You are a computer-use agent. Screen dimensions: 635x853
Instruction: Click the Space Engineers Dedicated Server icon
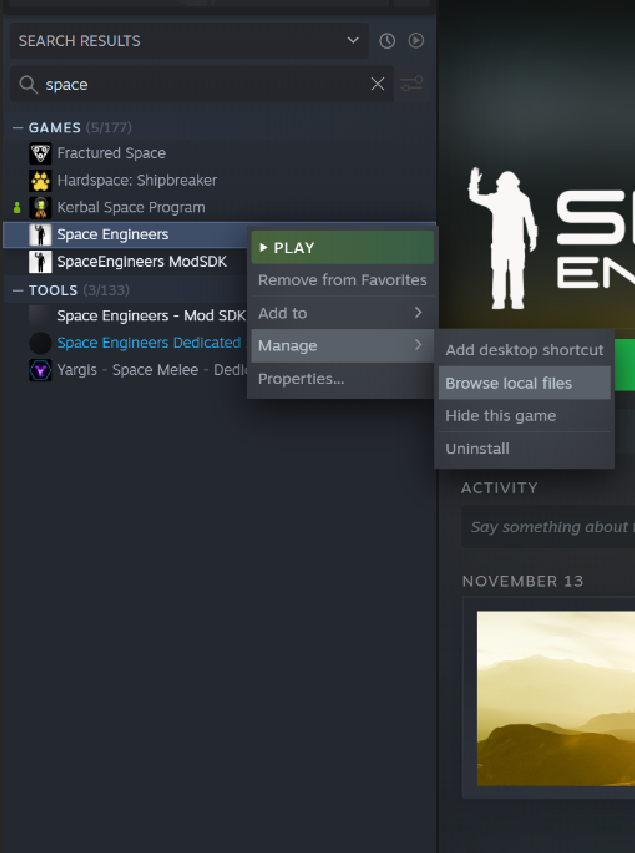tap(40, 343)
